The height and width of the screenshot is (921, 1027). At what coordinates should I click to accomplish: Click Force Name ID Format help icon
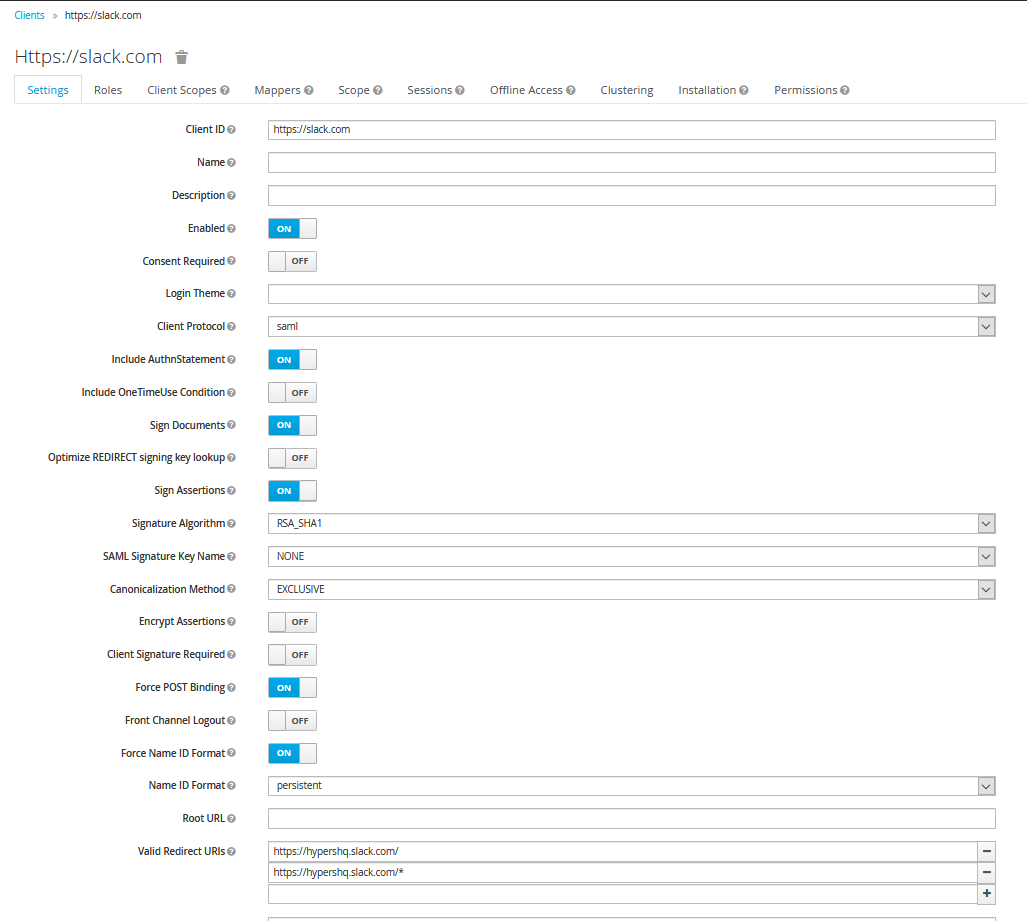(231, 753)
